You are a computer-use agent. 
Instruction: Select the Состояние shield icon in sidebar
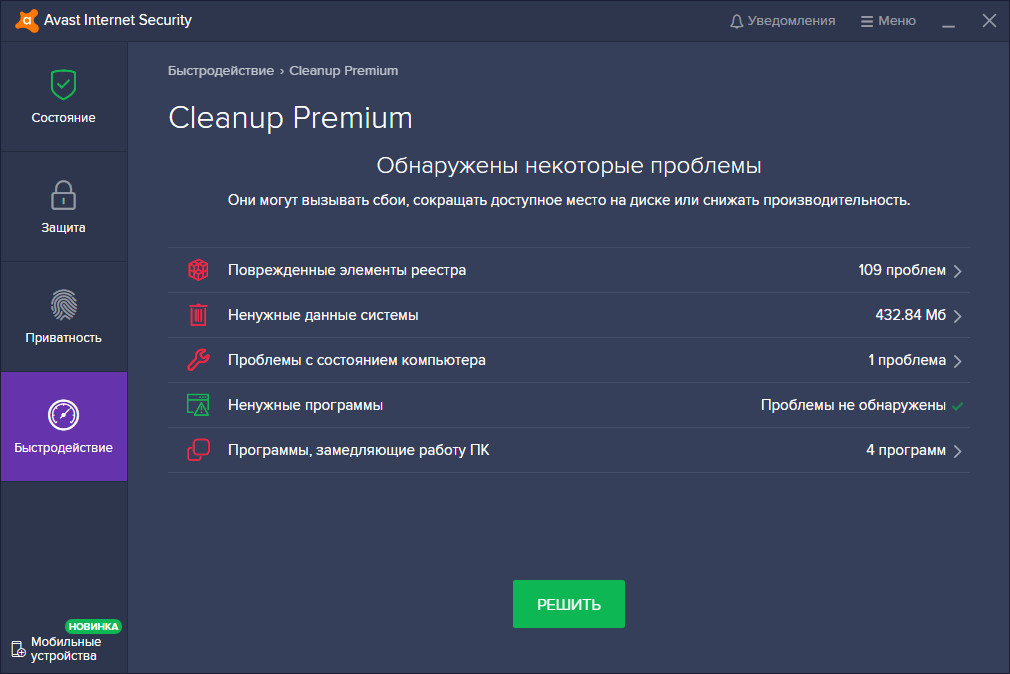click(63, 85)
